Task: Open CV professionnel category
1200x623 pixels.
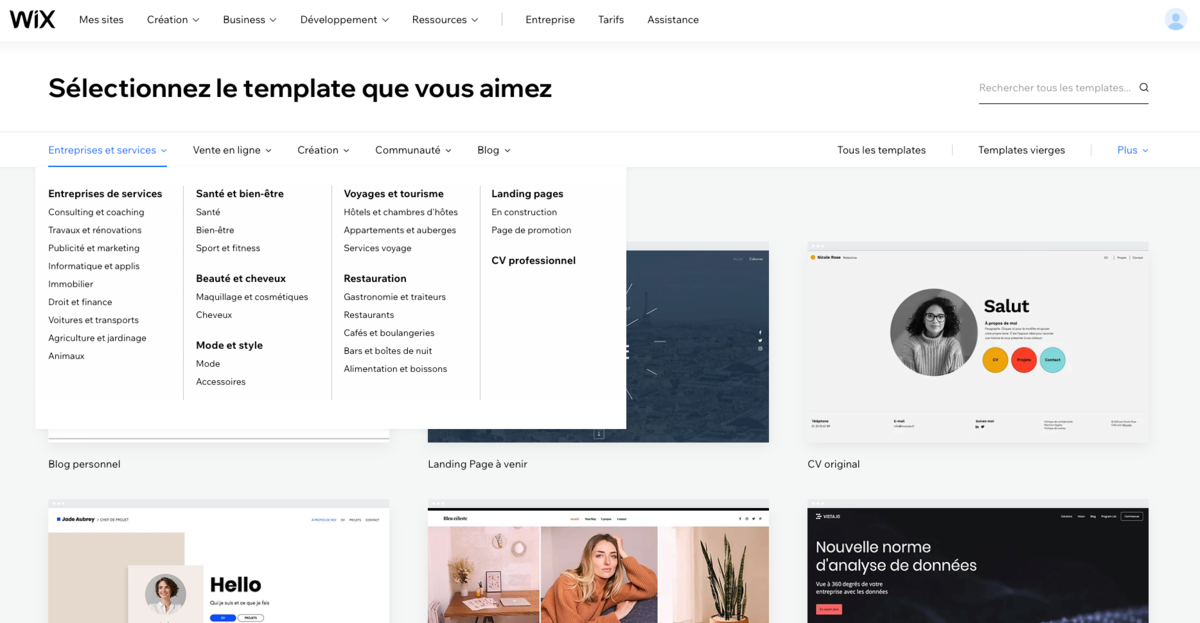Action: pos(533,261)
